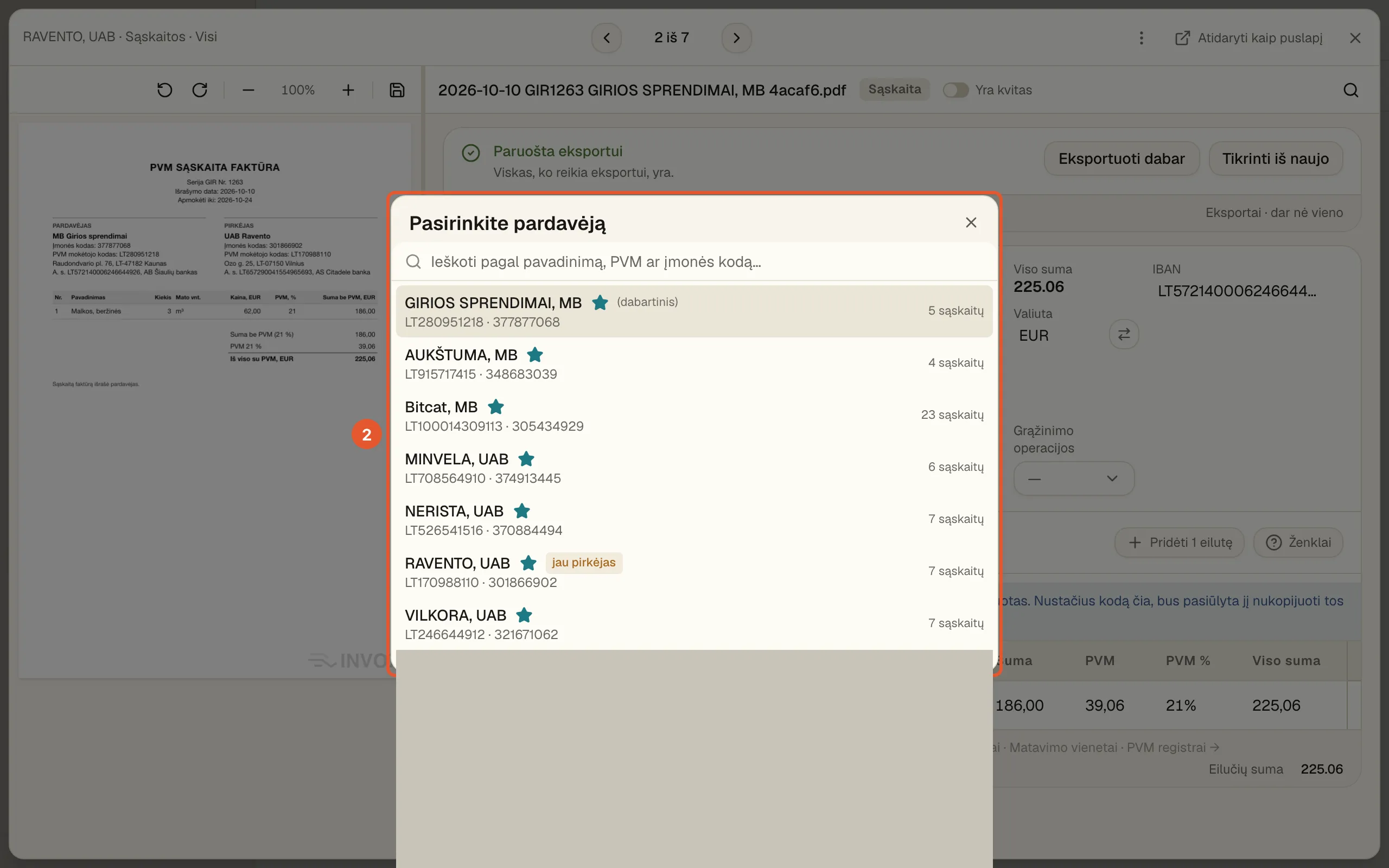The height and width of the screenshot is (868, 1389).
Task: Click the jau pirkėjas badge
Action: point(584,563)
